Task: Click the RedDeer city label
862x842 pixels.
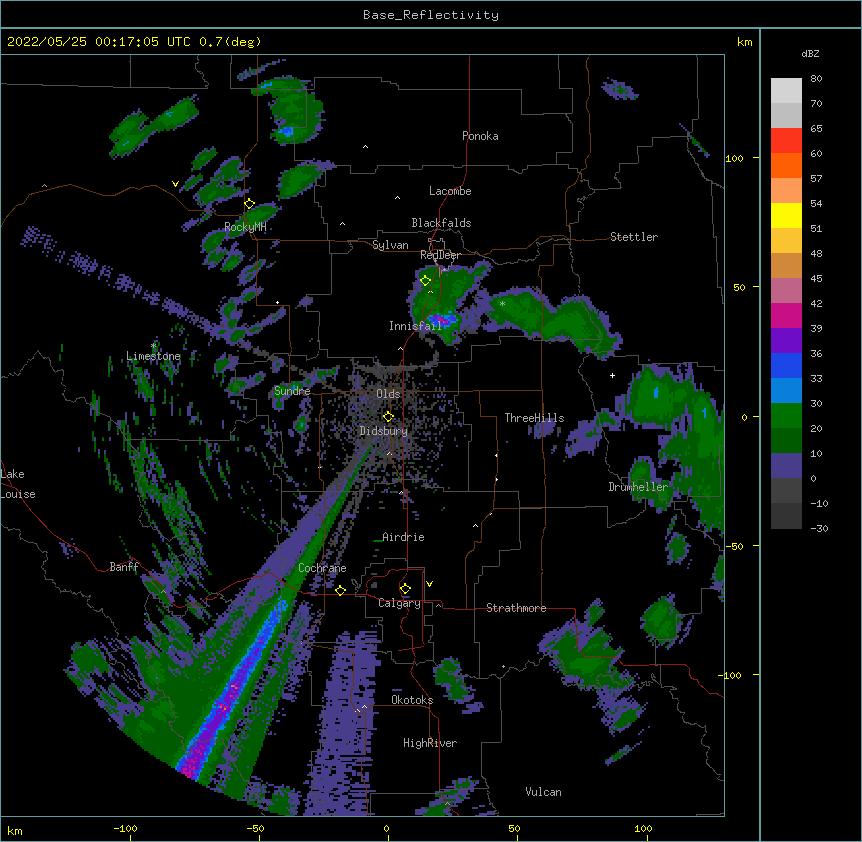Action: [440, 255]
